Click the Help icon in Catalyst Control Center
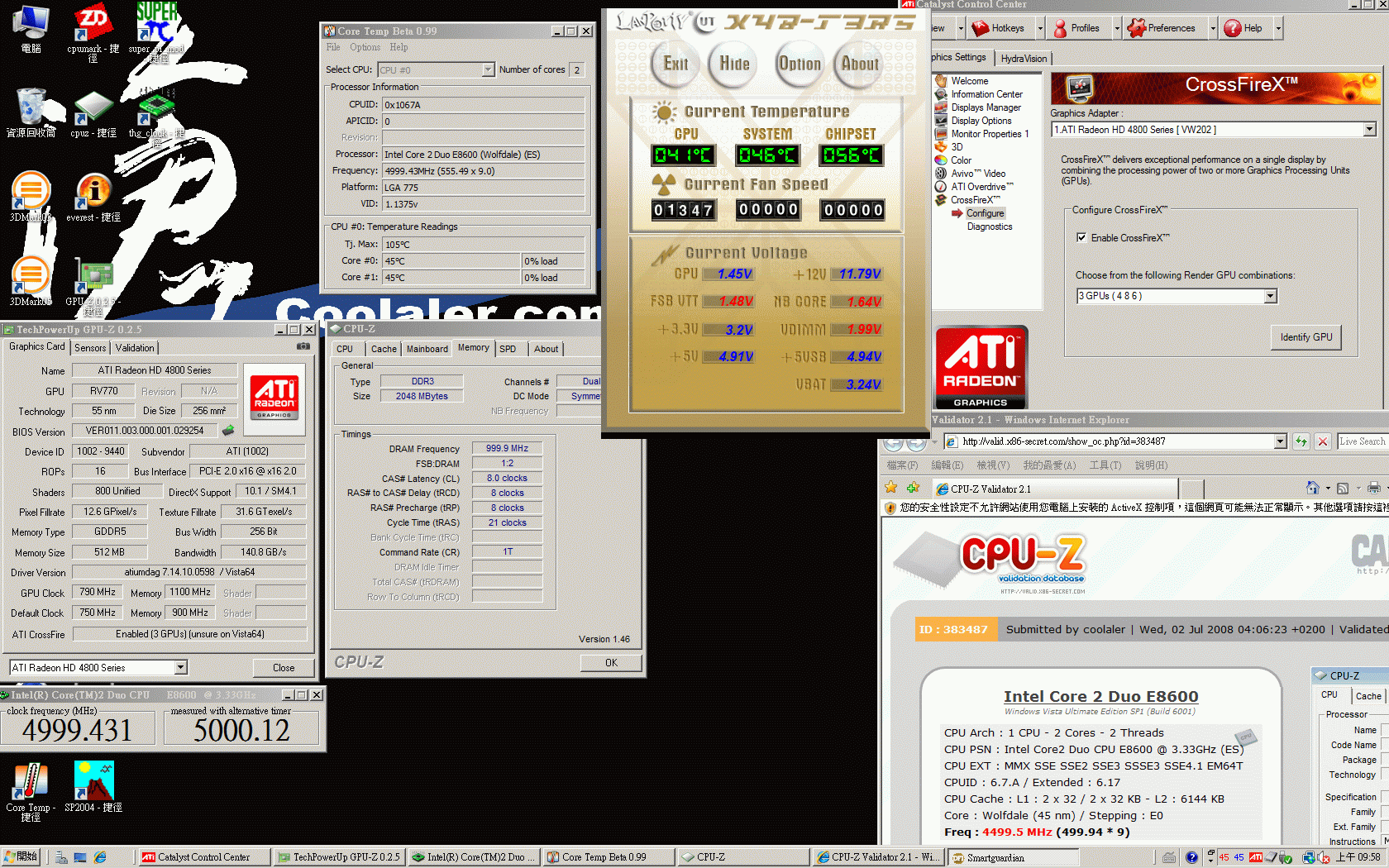This screenshot has width=1389, height=868. (x=1232, y=28)
